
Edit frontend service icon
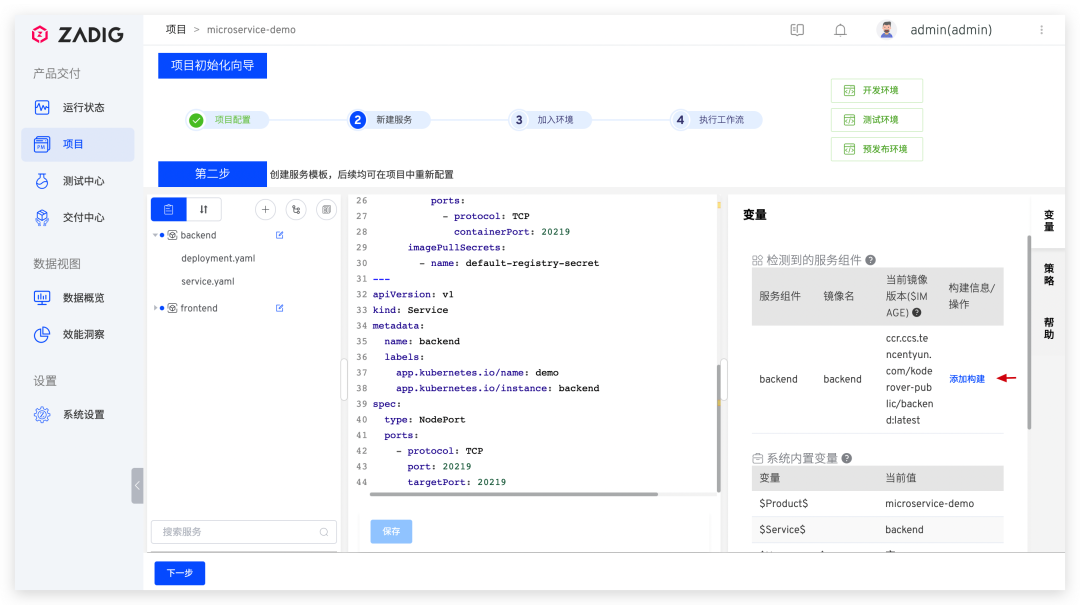280,308
